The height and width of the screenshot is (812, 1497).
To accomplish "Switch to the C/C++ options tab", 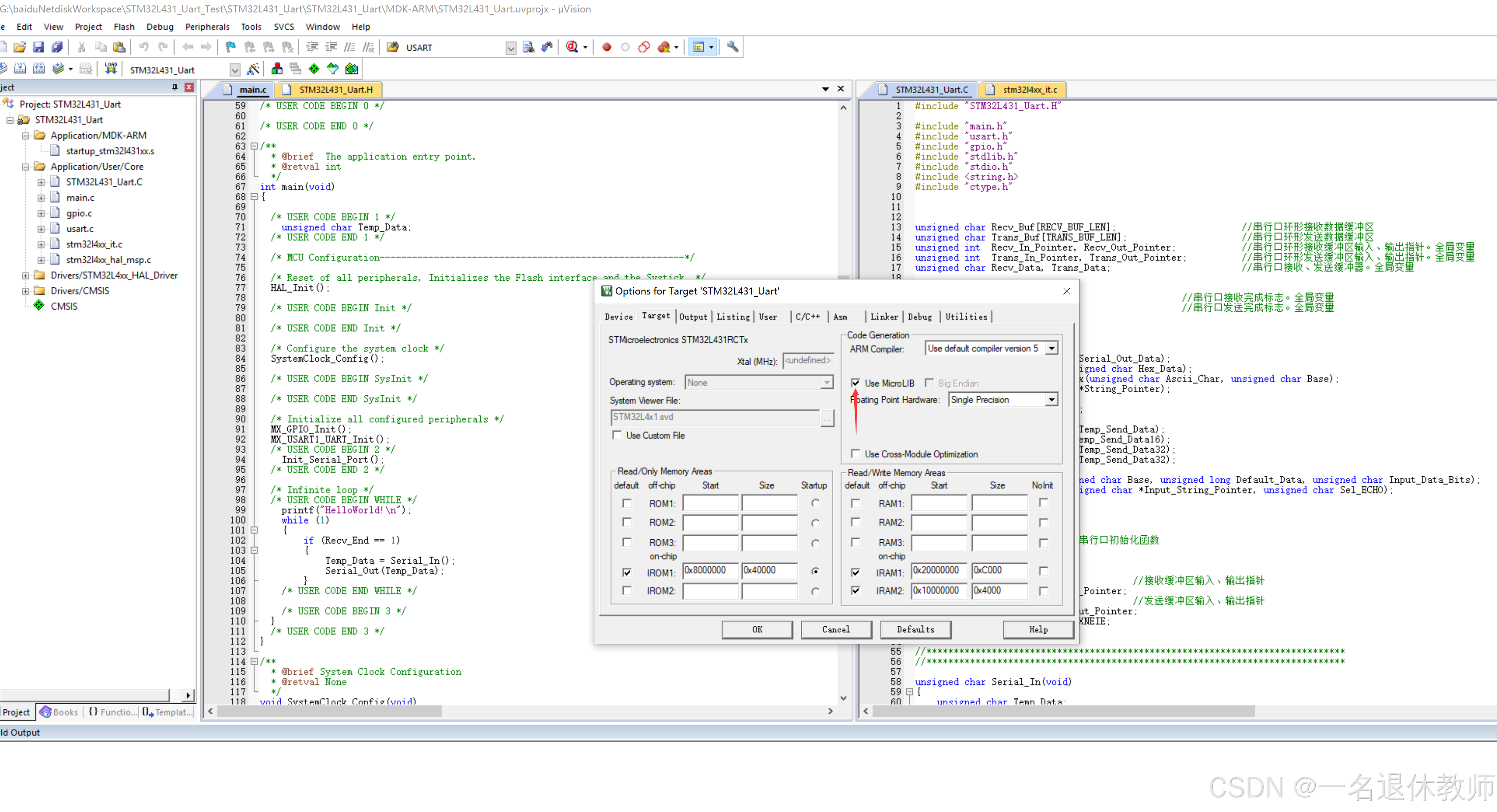I will [807, 317].
